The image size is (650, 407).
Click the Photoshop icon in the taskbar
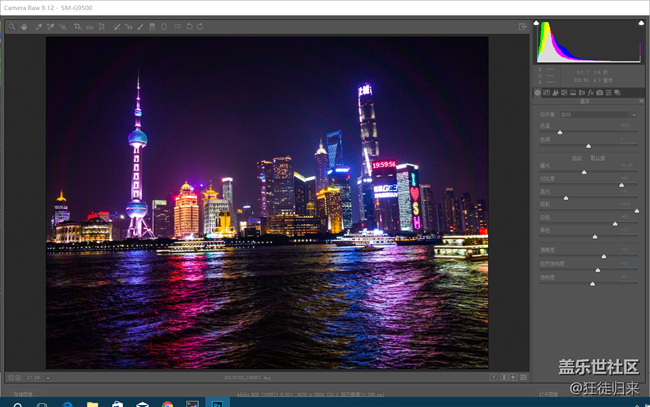pyautogui.click(x=216, y=403)
